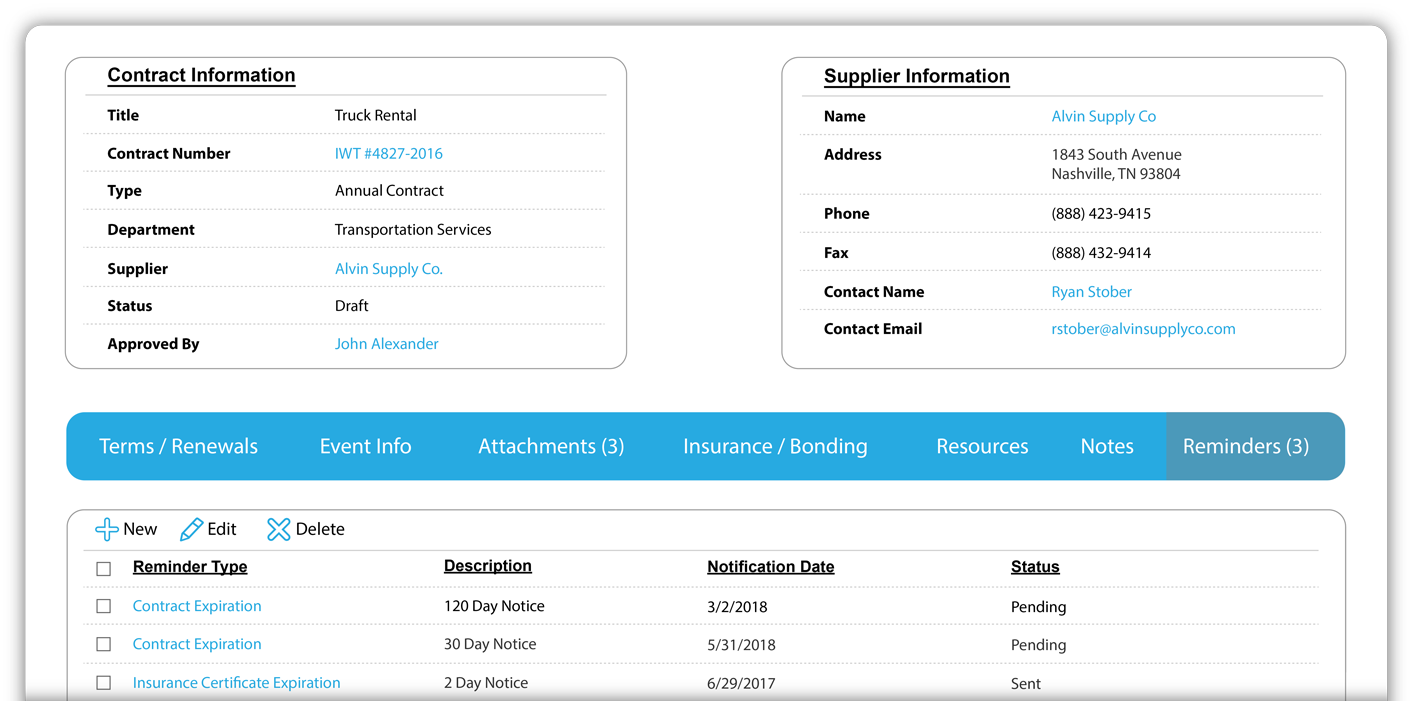Sort by Description column header
The image size is (1413, 701).
[x=488, y=566]
